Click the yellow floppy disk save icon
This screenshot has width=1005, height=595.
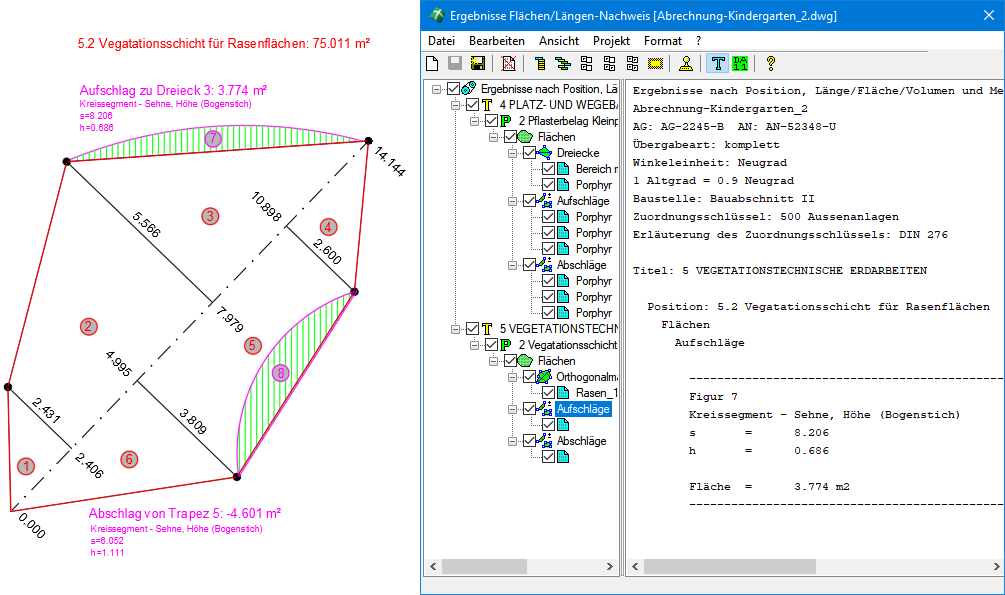[x=478, y=64]
